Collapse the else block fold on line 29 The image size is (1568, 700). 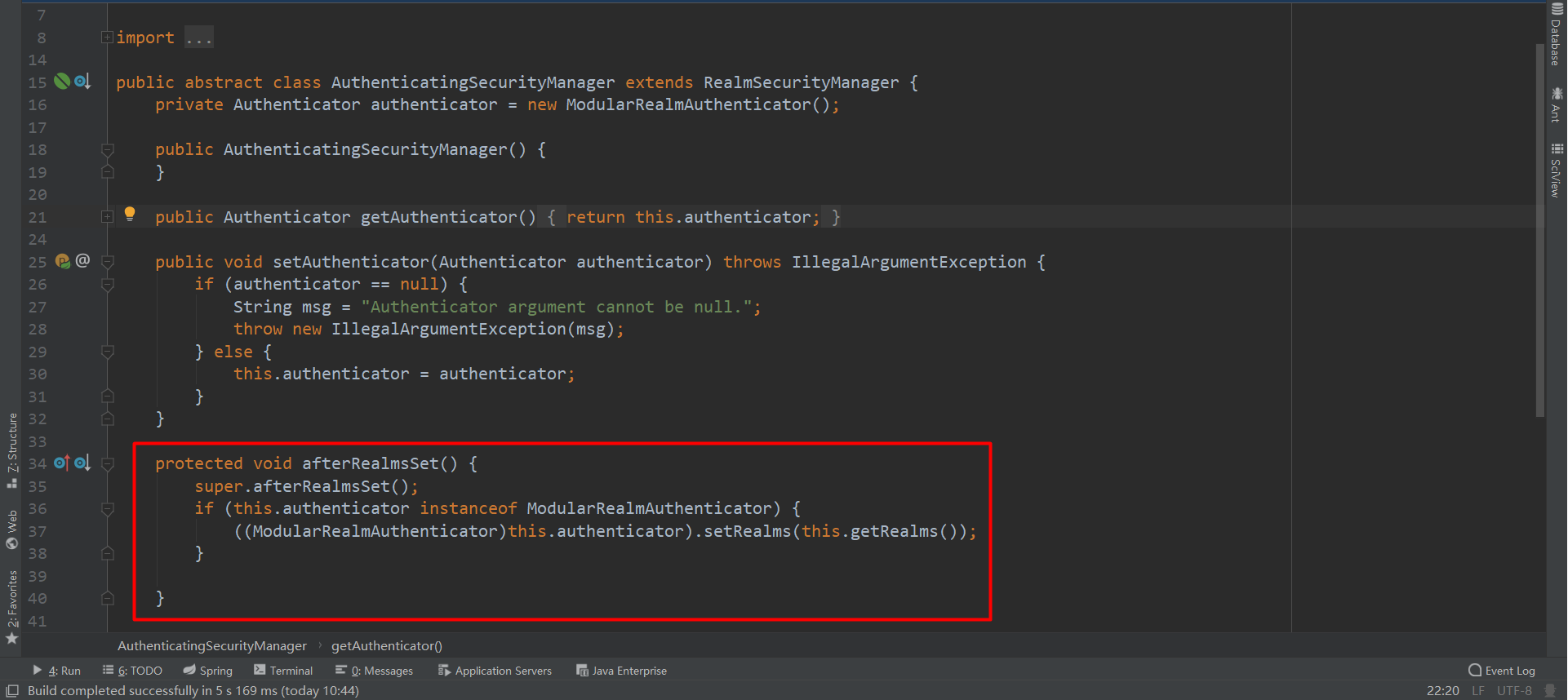point(107,351)
